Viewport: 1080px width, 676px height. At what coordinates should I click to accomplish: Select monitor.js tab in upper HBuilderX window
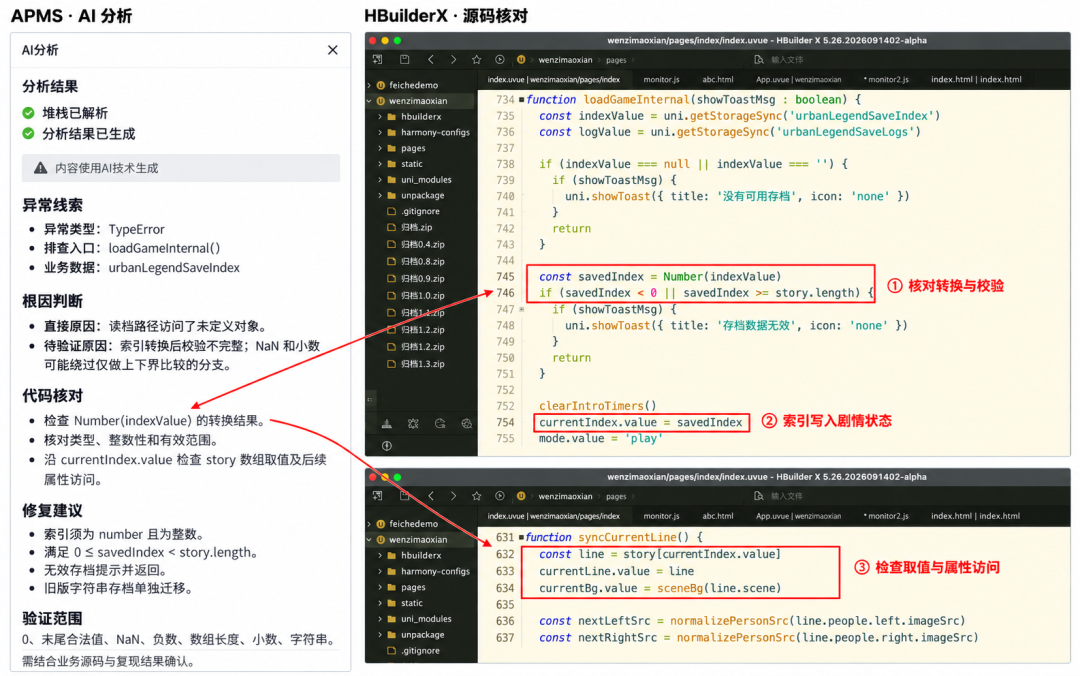point(661,79)
